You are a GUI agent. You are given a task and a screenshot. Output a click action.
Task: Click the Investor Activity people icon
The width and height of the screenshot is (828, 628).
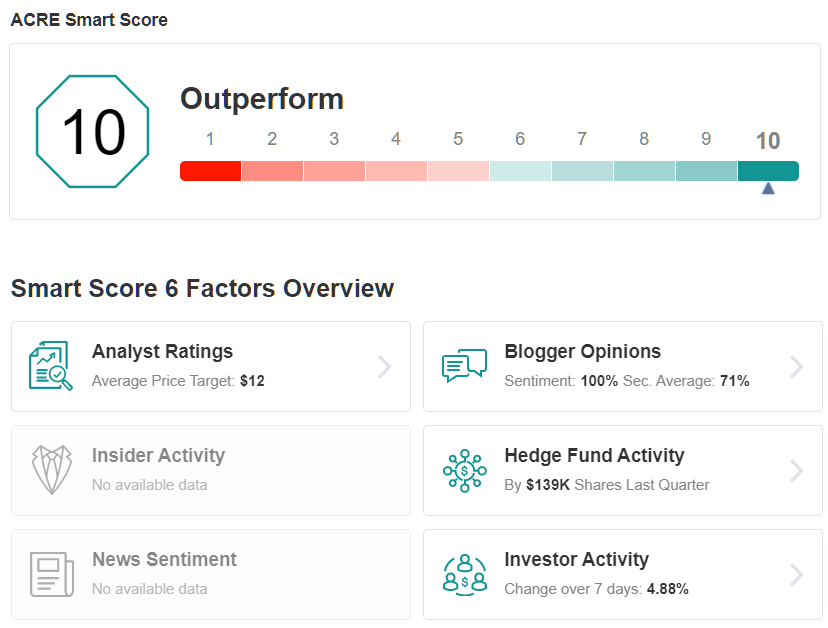[x=465, y=574]
